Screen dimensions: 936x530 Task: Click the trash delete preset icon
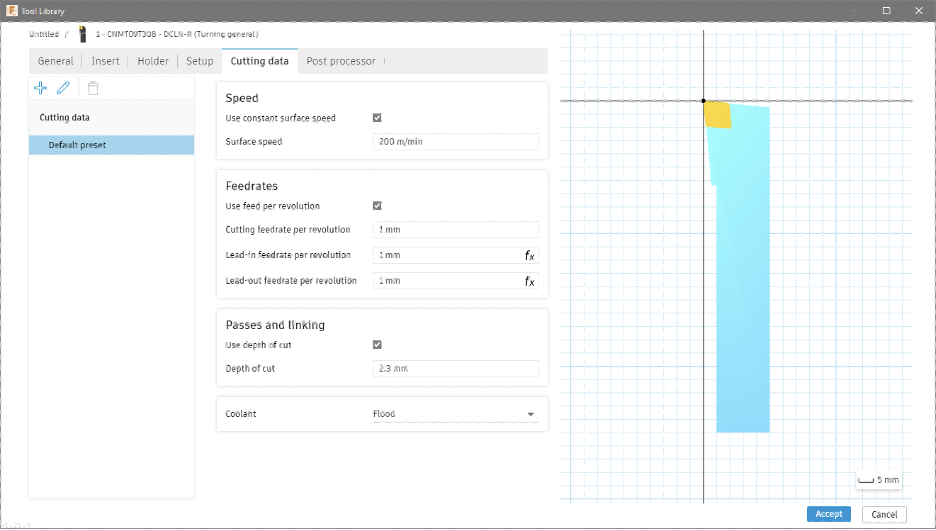click(93, 88)
